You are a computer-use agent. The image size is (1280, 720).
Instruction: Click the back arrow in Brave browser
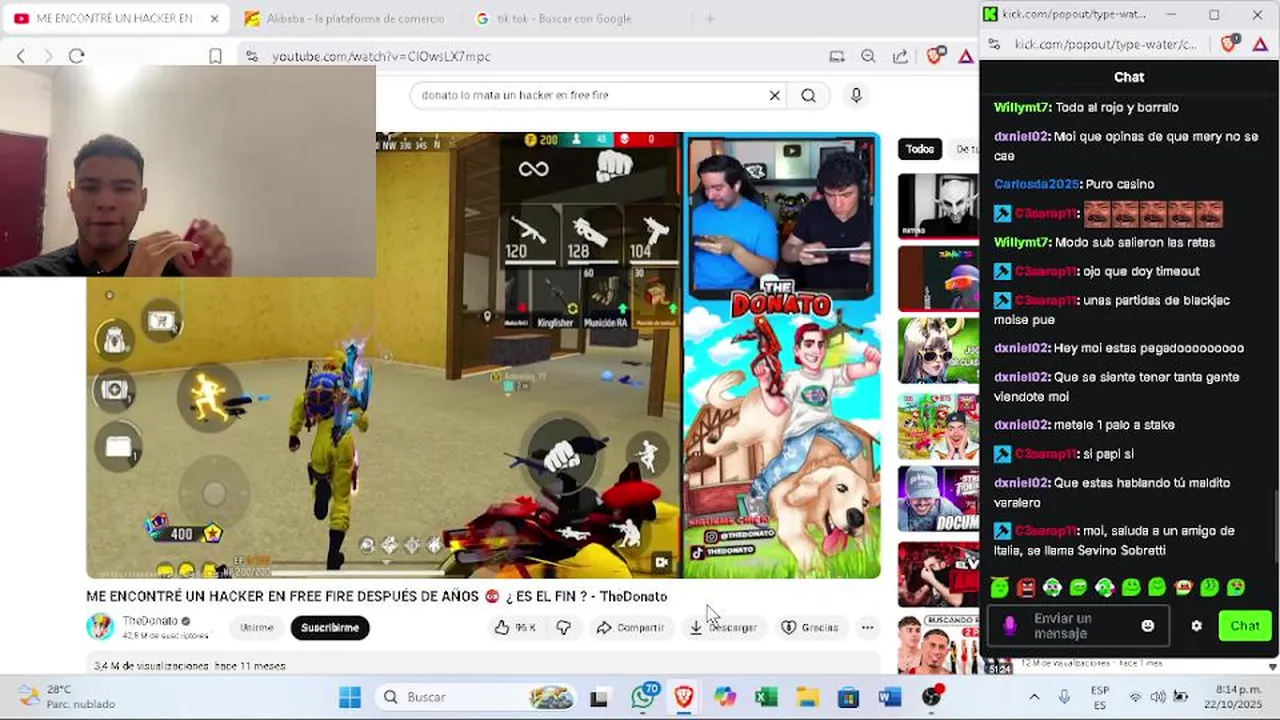(x=21, y=56)
